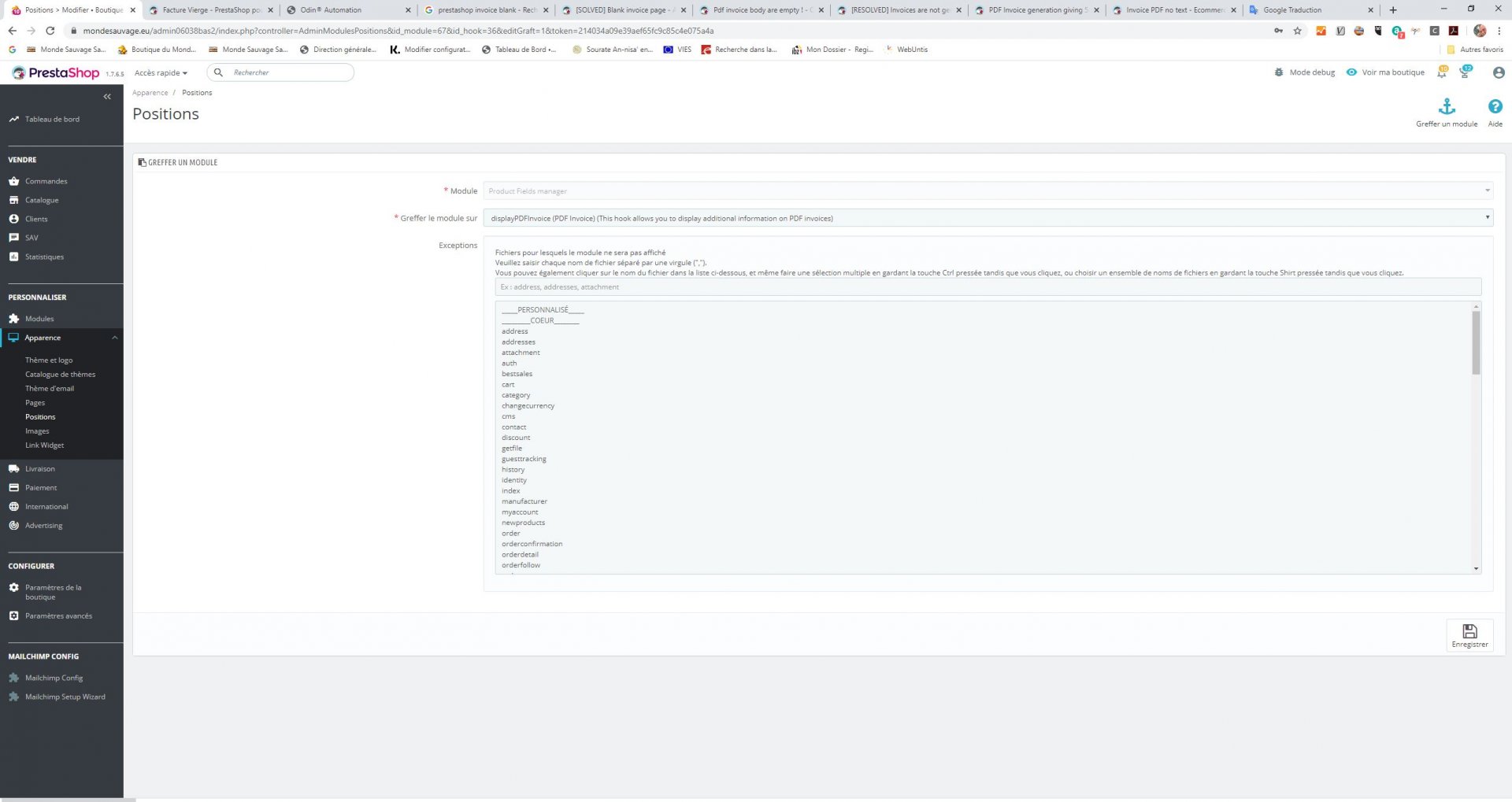Go back in browser history
Image resolution: width=1512 pixels, height=802 pixels.
12,31
